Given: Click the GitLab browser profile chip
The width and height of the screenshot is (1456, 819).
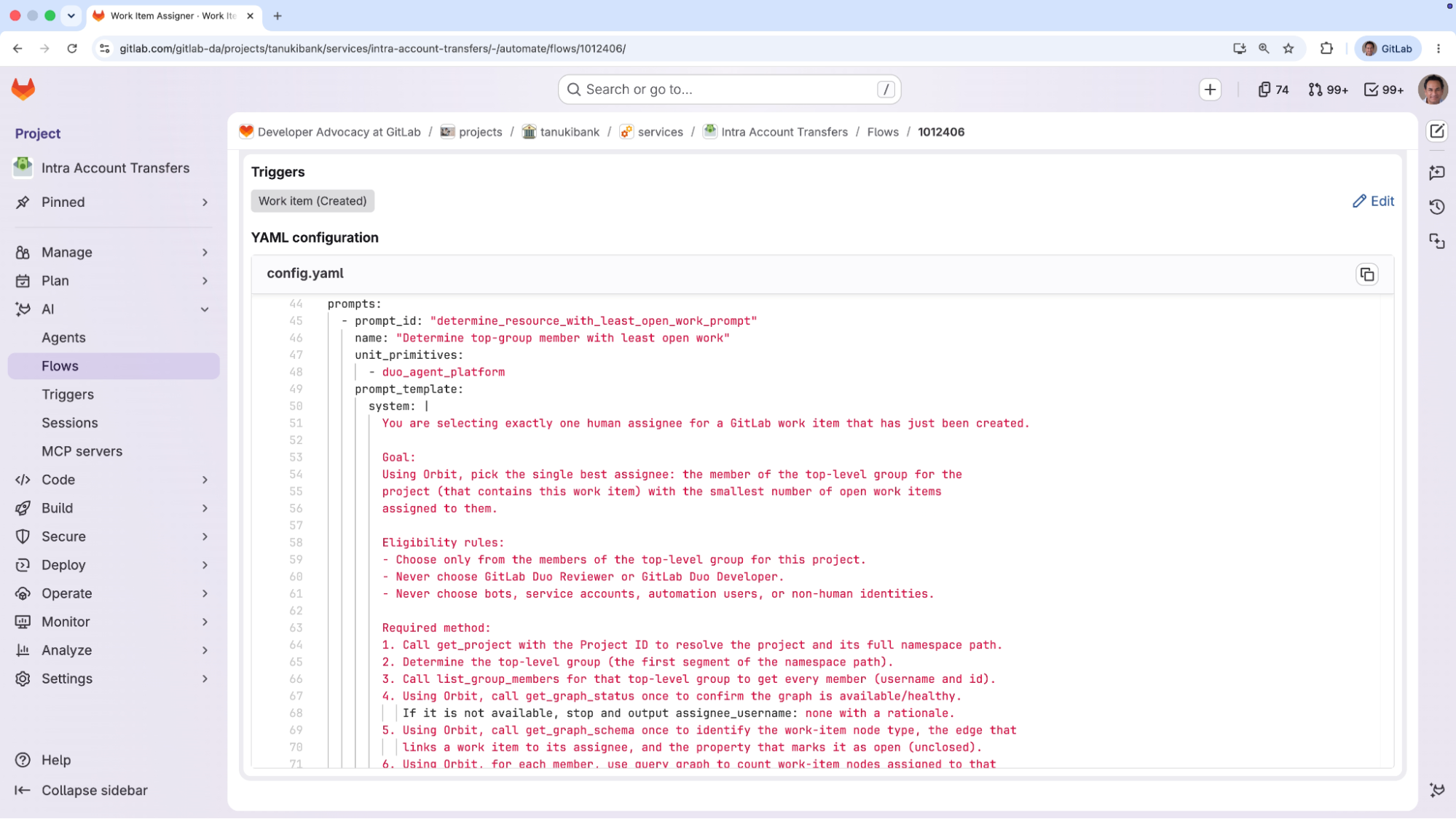Looking at the screenshot, I should pos(1388,49).
